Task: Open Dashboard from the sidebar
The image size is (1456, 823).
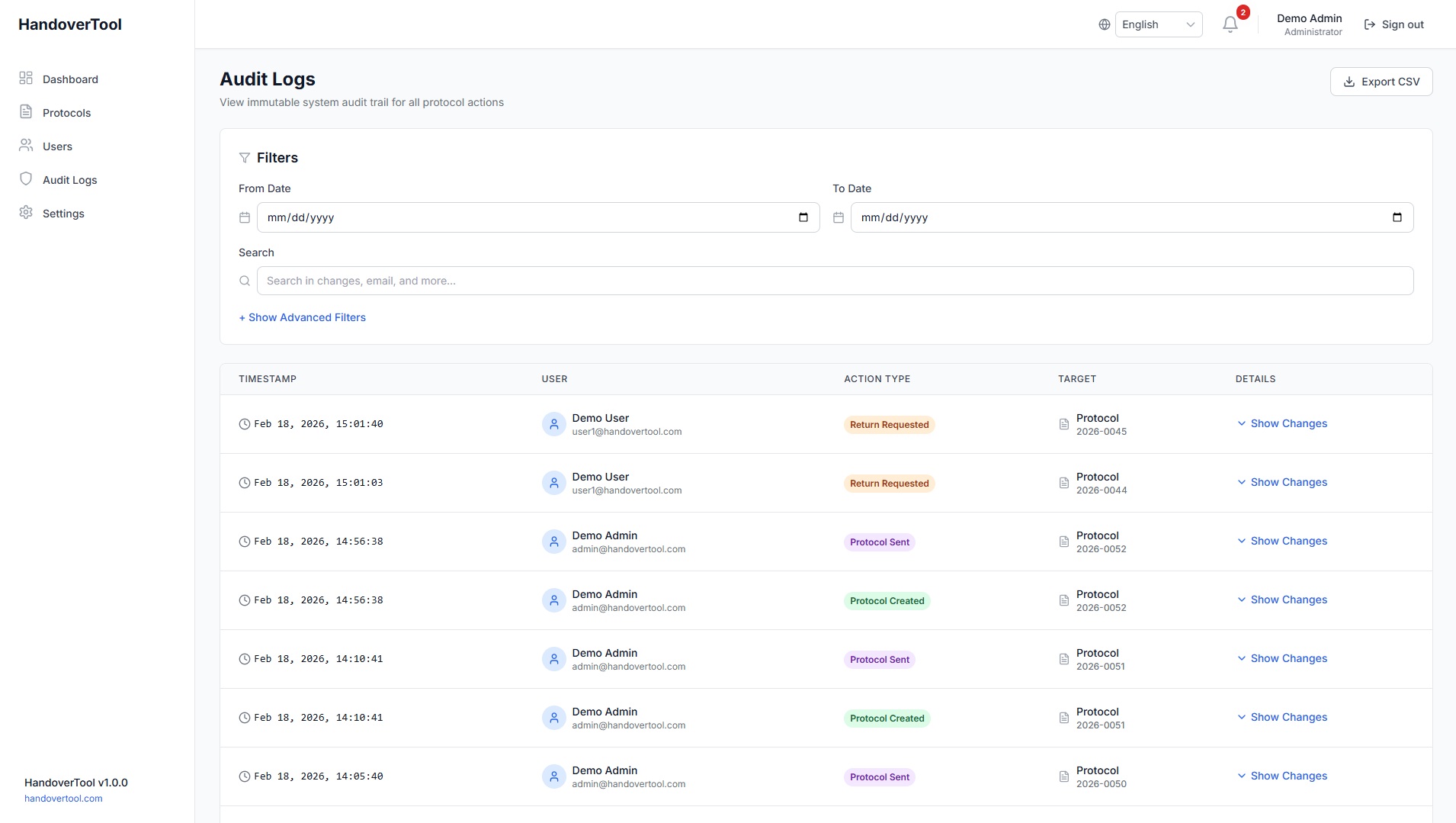Action: (70, 79)
